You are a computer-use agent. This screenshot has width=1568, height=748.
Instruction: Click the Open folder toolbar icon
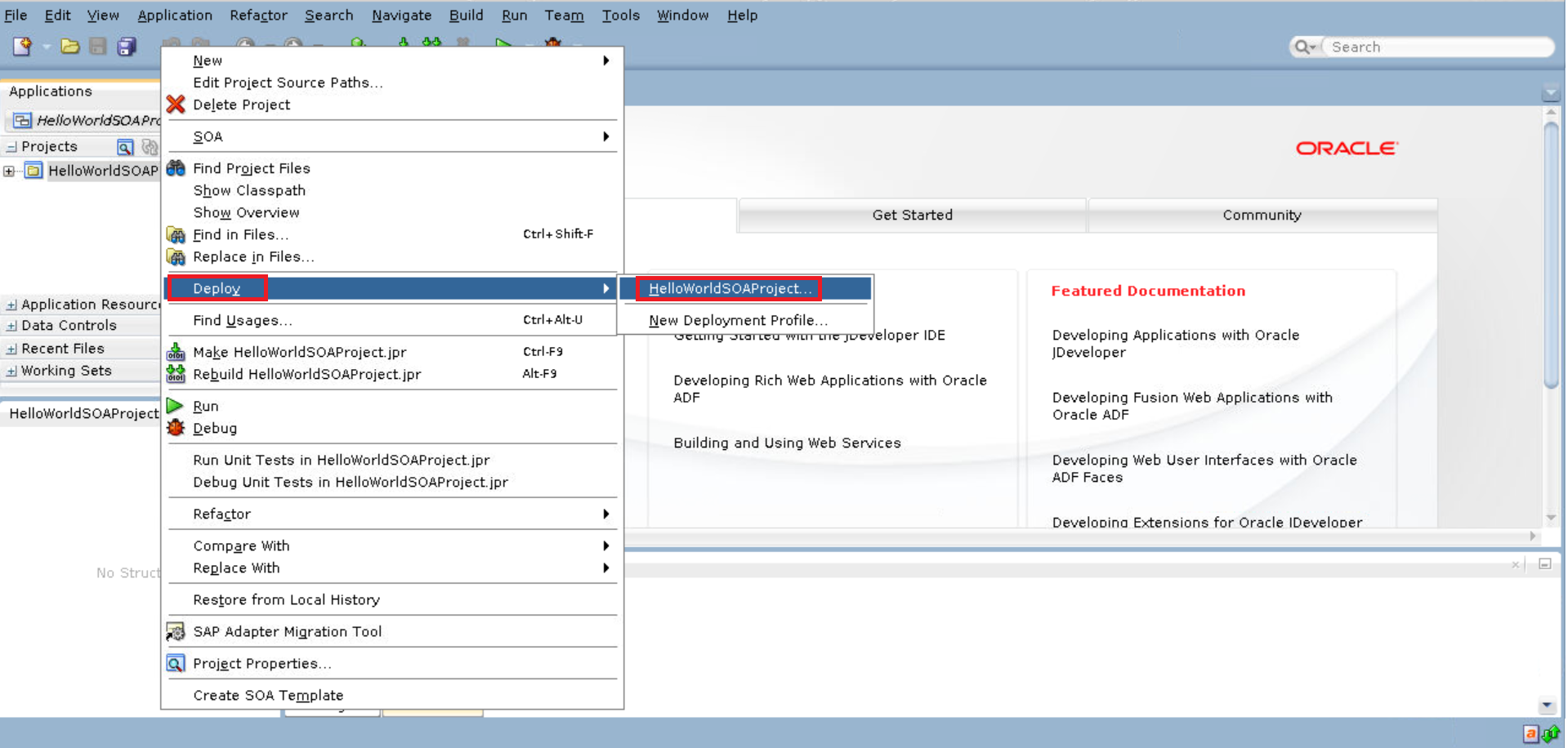pyautogui.click(x=70, y=47)
